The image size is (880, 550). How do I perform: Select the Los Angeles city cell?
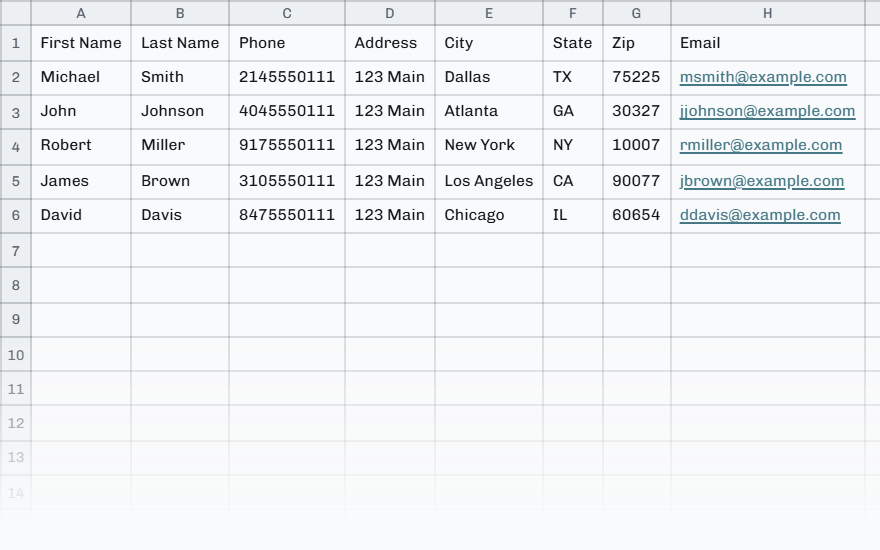coord(489,181)
